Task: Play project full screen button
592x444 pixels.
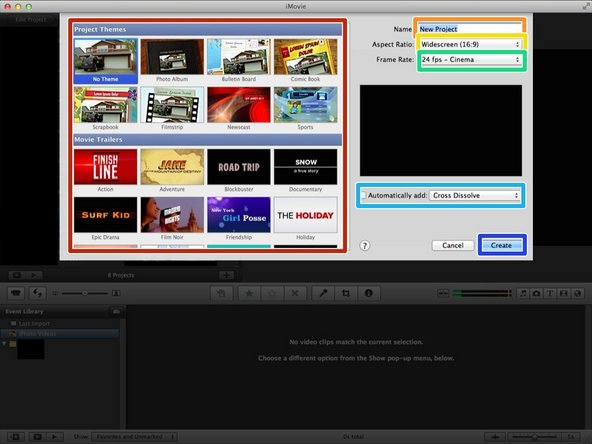Action: tap(17, 275)
